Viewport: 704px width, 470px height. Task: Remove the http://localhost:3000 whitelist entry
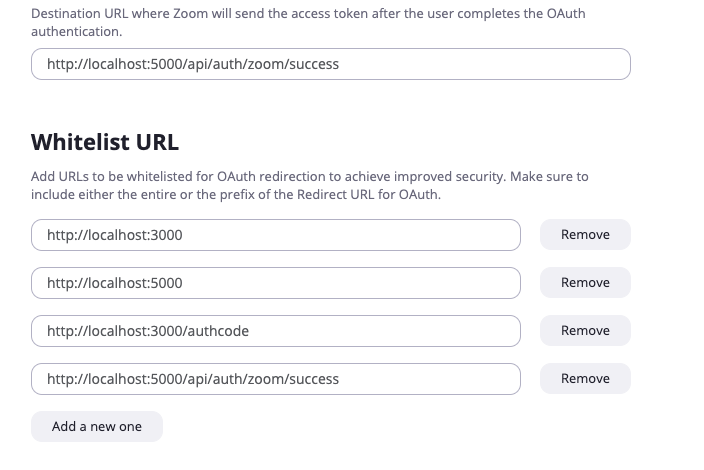(x=585, y=235)
